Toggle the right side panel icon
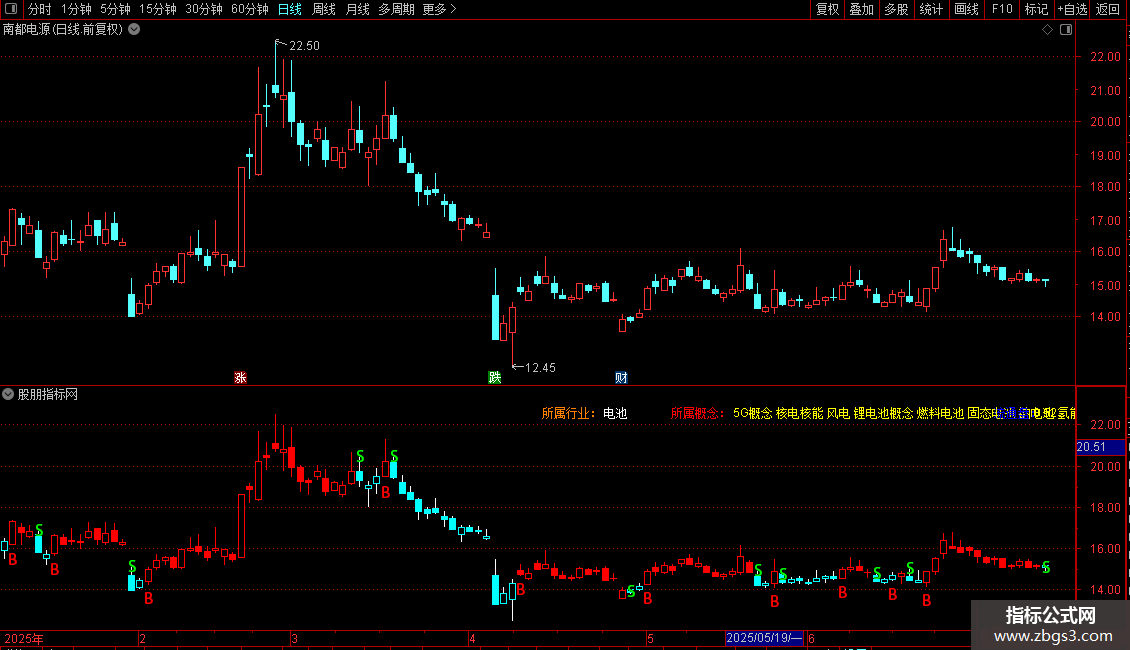This screenshot has width=1130, height=650. pos(1066,30)
